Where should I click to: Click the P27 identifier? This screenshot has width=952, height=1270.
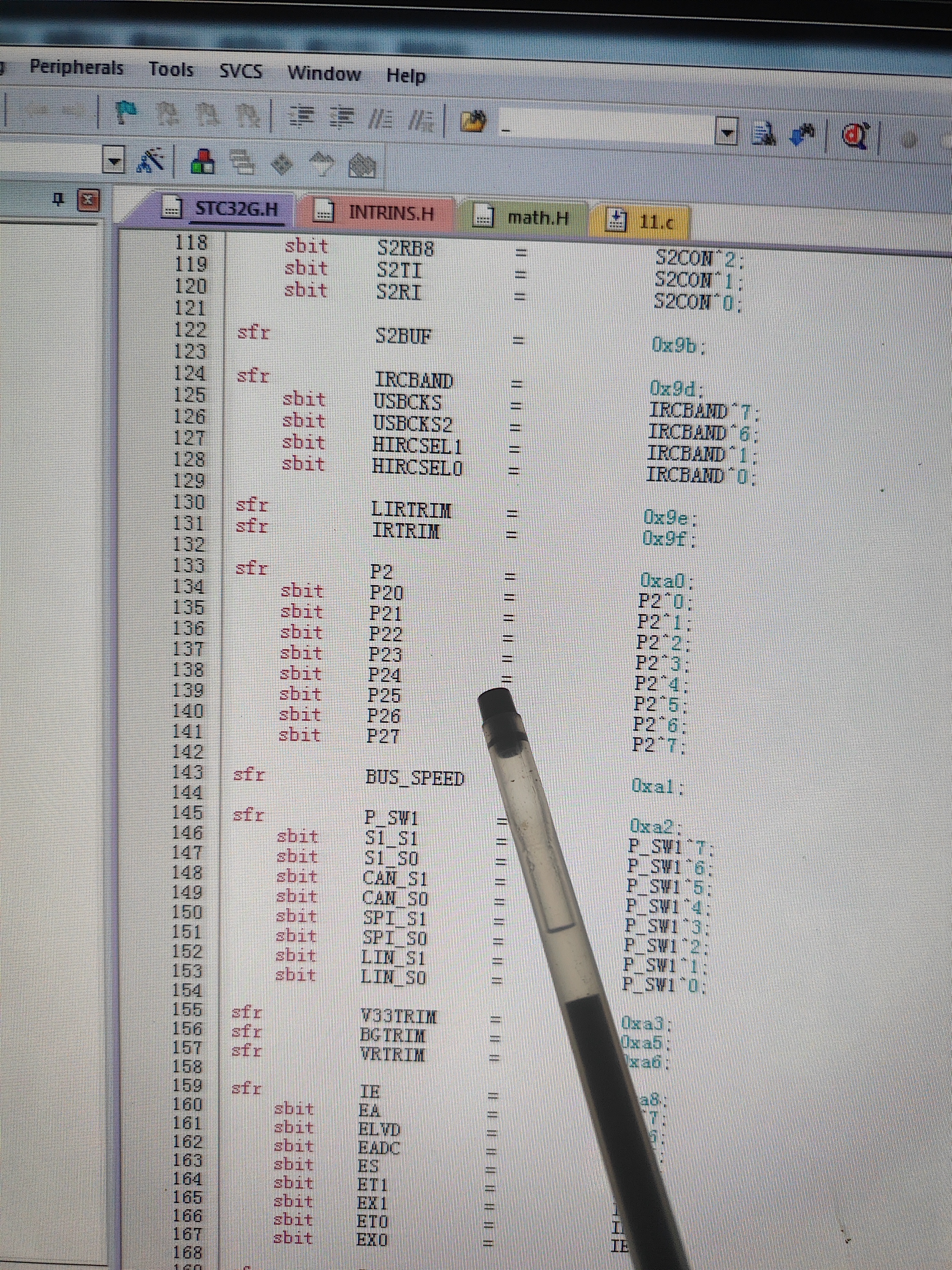pos(383,736)
